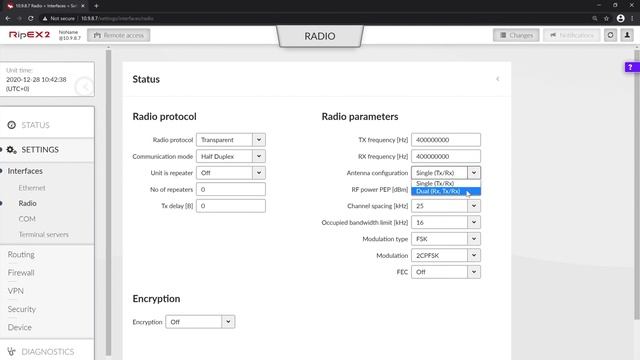Open Terminal servers settings
The image size is (640, 360).
click(x=44, y=235)
